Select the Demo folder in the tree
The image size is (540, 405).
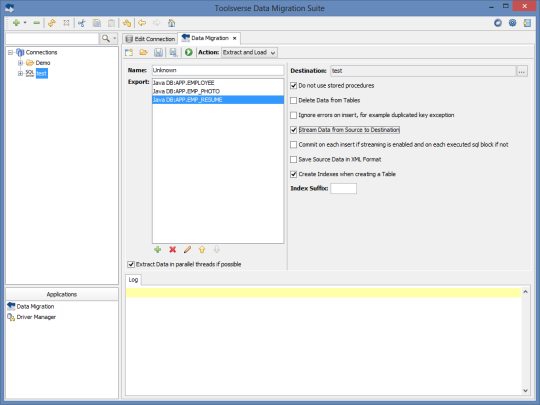[43, 63]
